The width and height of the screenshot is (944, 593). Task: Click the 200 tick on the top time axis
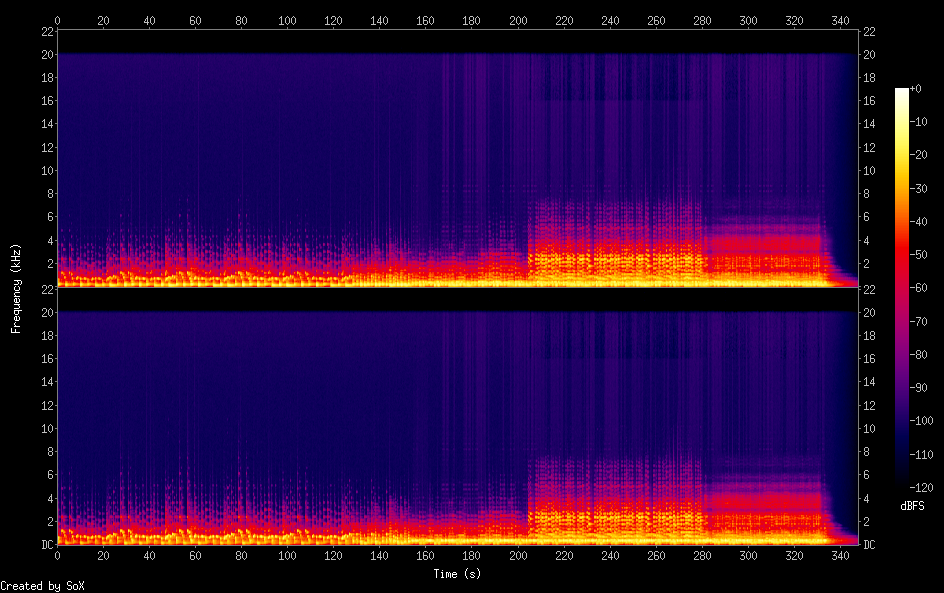517,19
